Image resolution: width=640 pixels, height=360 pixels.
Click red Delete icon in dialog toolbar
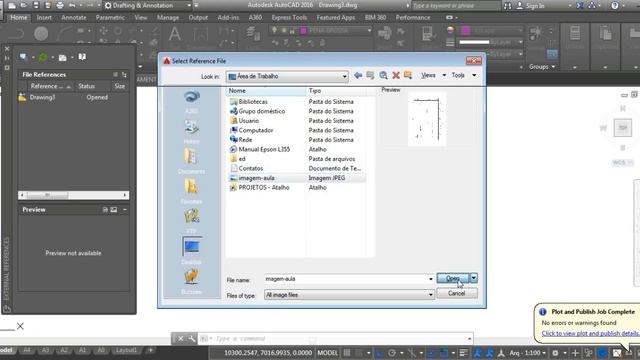[396, 75]
